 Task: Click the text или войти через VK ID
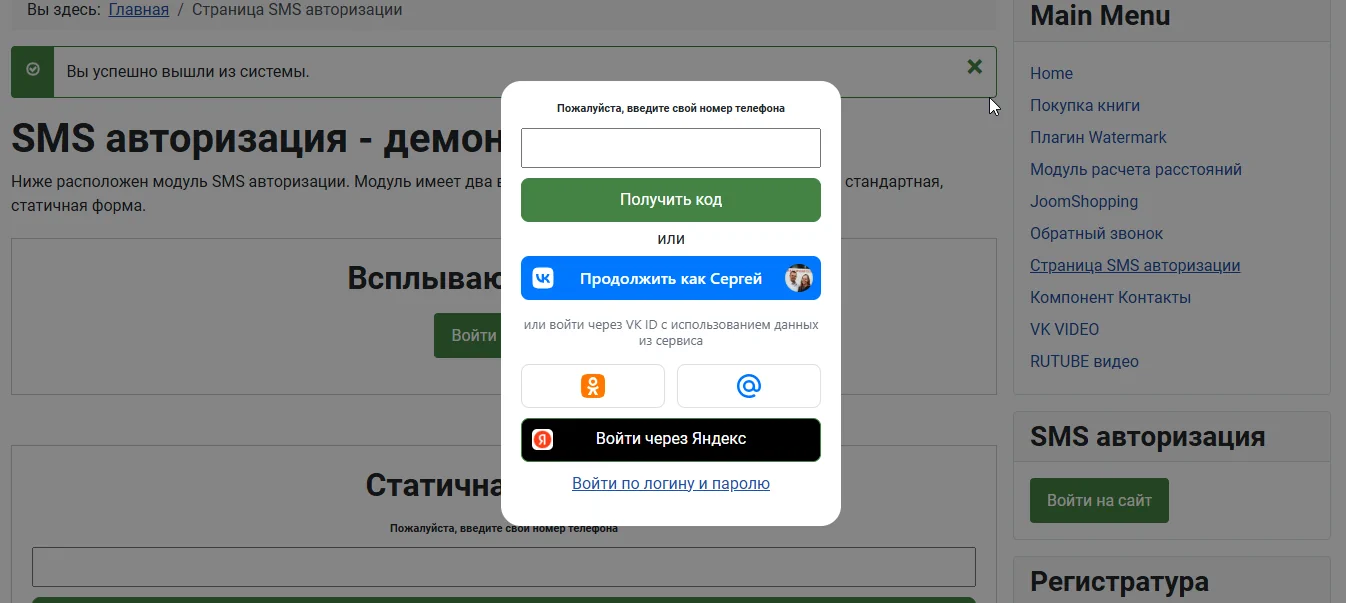coord(671,333)
